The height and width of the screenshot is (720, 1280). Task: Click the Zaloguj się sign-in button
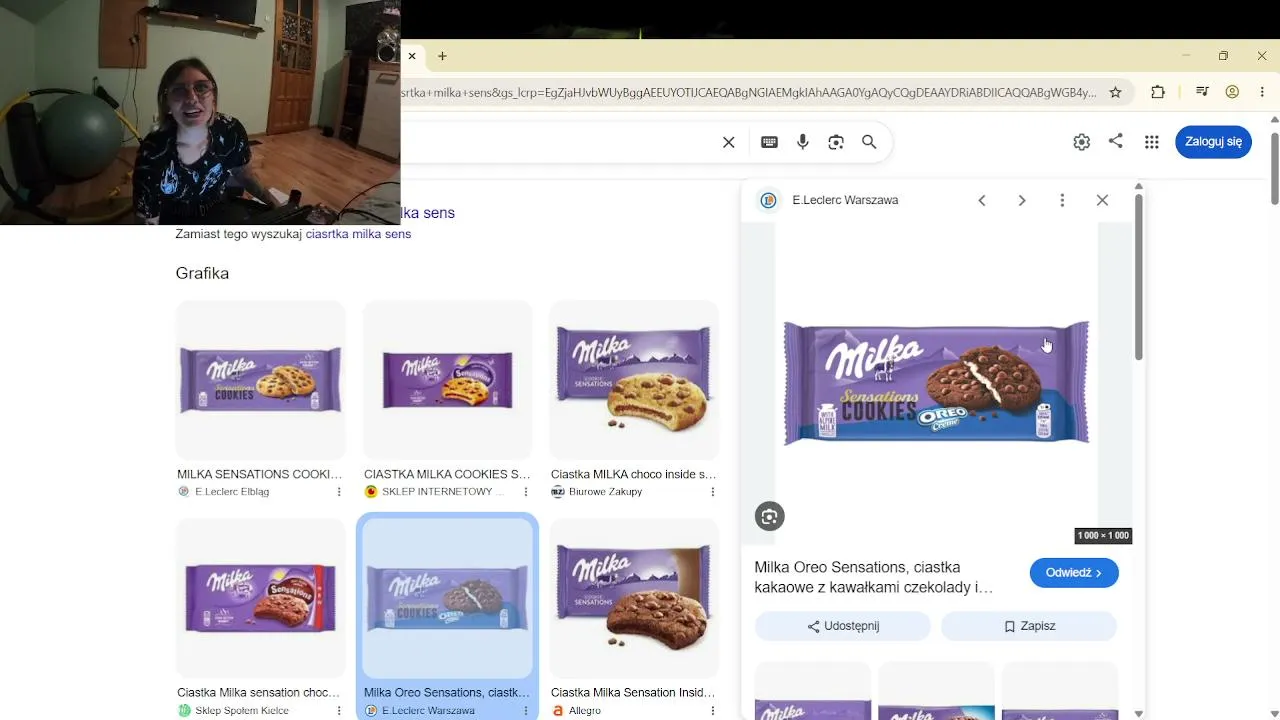point(1213,142)
